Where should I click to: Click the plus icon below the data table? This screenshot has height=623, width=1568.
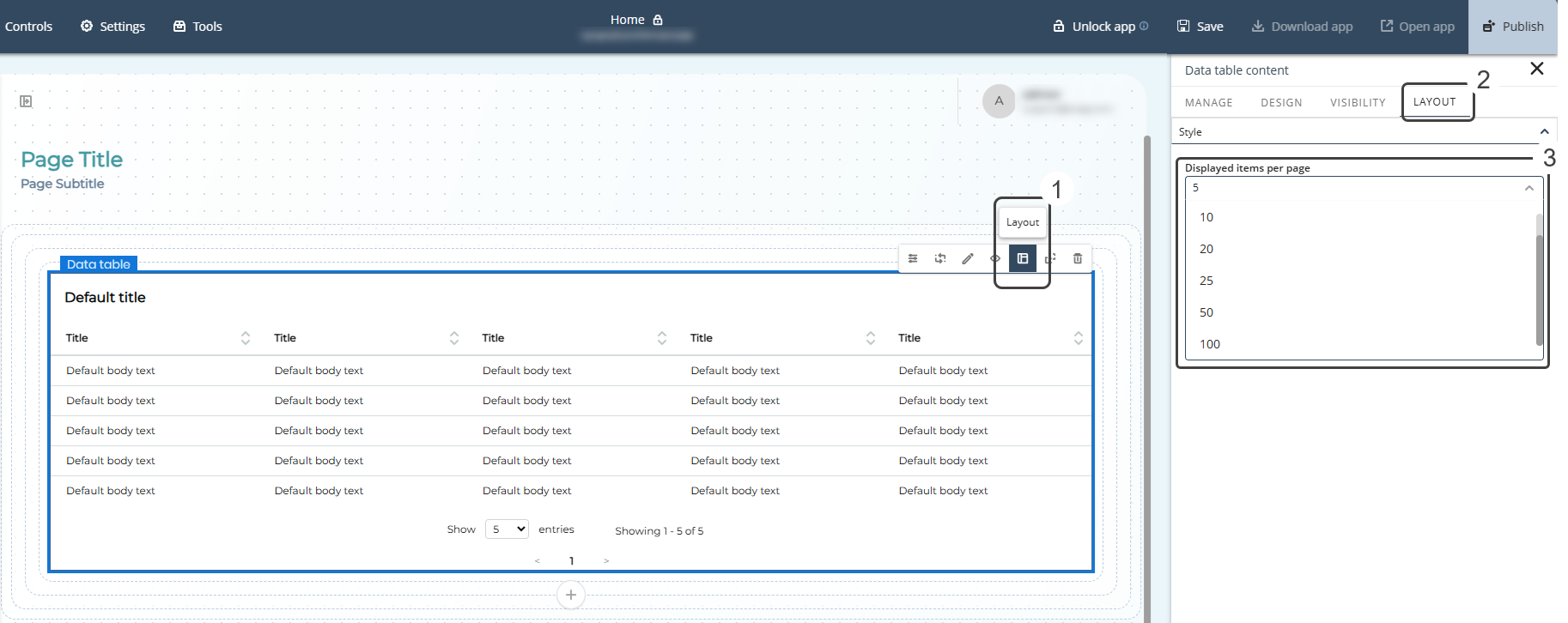(x=571, y=595)
